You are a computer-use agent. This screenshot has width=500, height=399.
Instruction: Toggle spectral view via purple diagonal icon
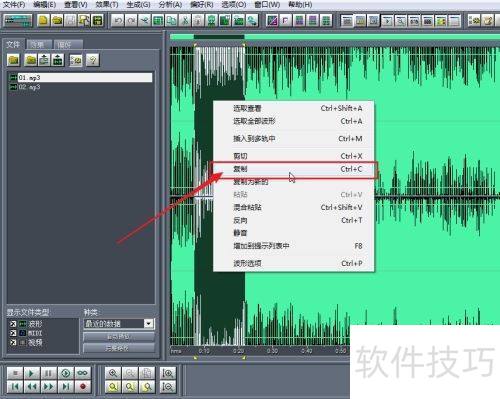272,21
